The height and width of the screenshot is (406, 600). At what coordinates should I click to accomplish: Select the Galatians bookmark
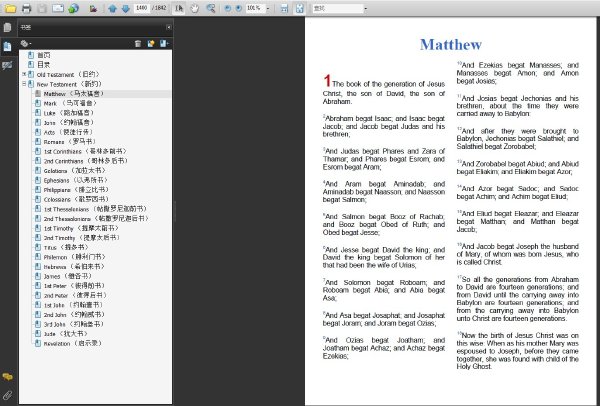pyautogui.click(x=75, y=170)
